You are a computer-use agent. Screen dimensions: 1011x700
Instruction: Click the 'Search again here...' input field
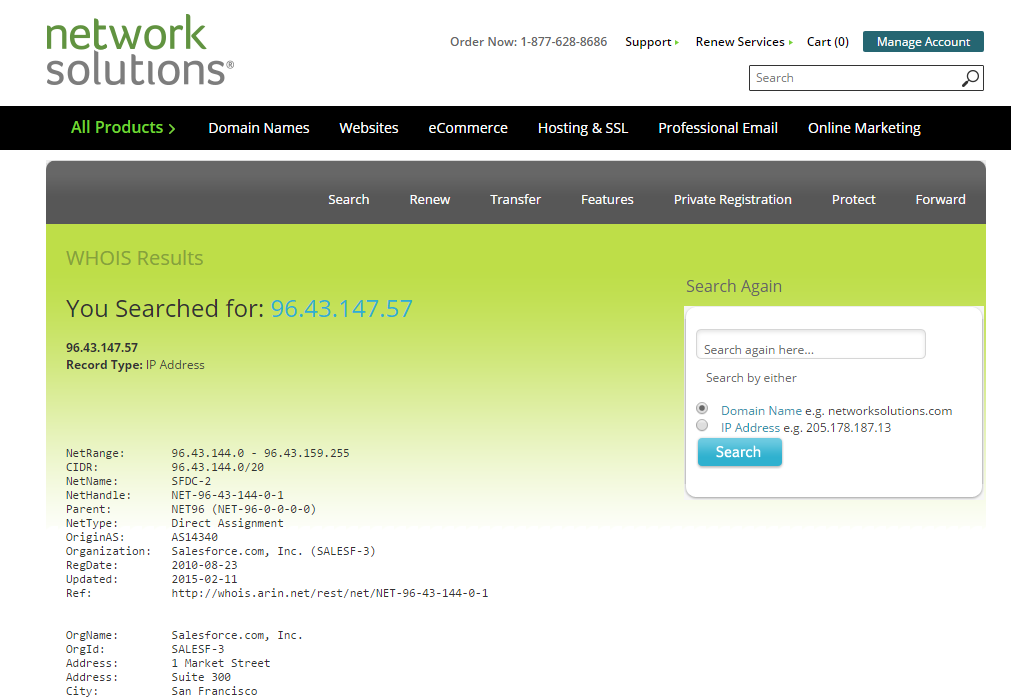tap(810, 345)
